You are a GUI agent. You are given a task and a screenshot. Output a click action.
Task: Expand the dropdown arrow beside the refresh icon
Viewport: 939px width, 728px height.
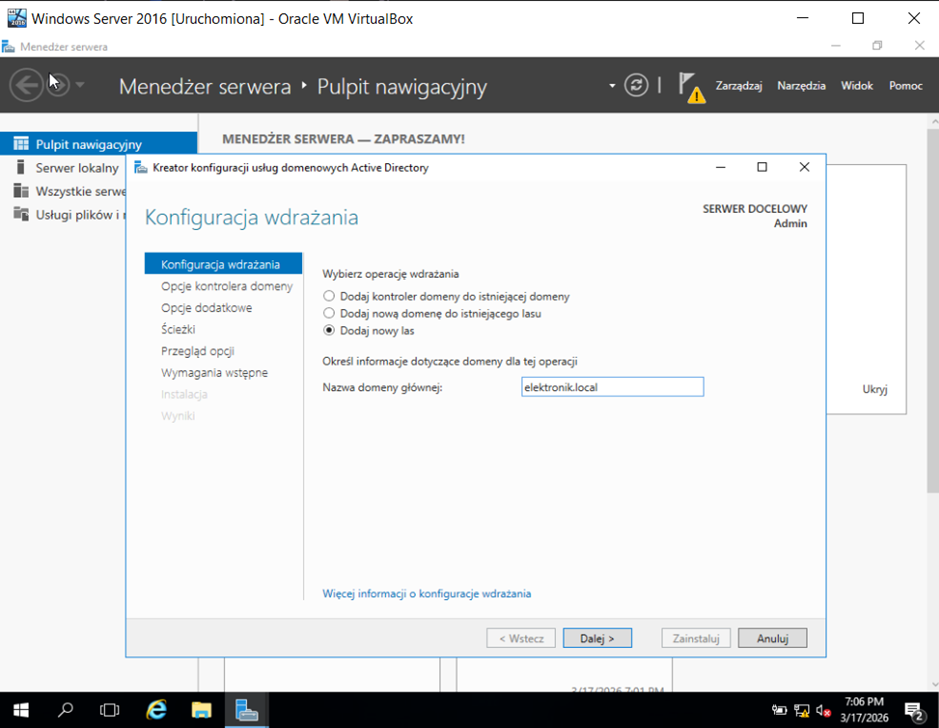612,86
